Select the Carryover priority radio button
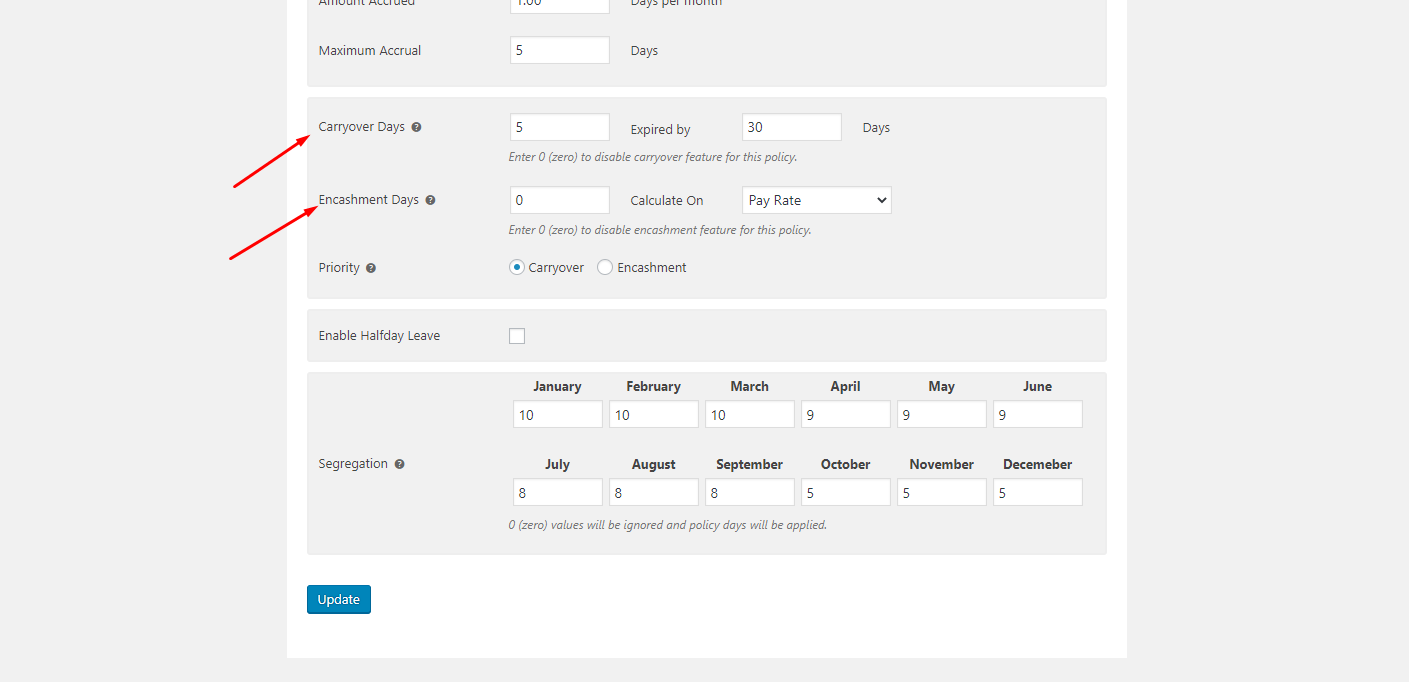 516,266
